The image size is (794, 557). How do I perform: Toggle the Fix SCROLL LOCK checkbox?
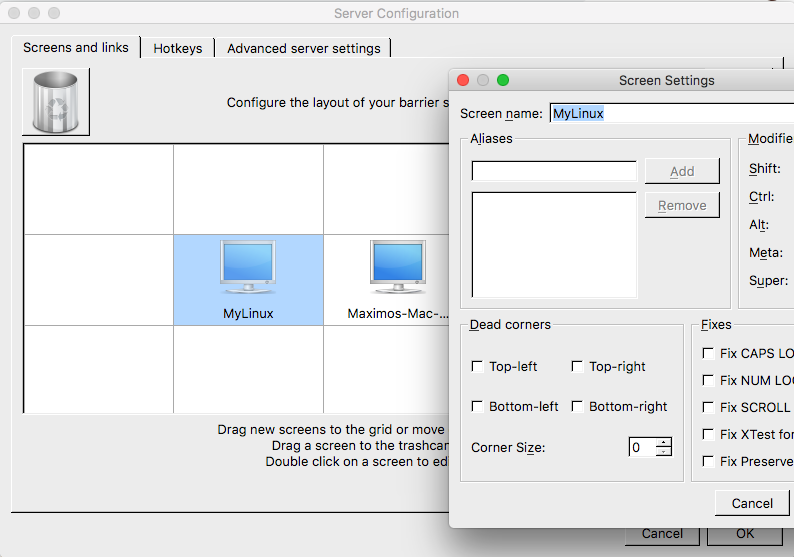709,407
